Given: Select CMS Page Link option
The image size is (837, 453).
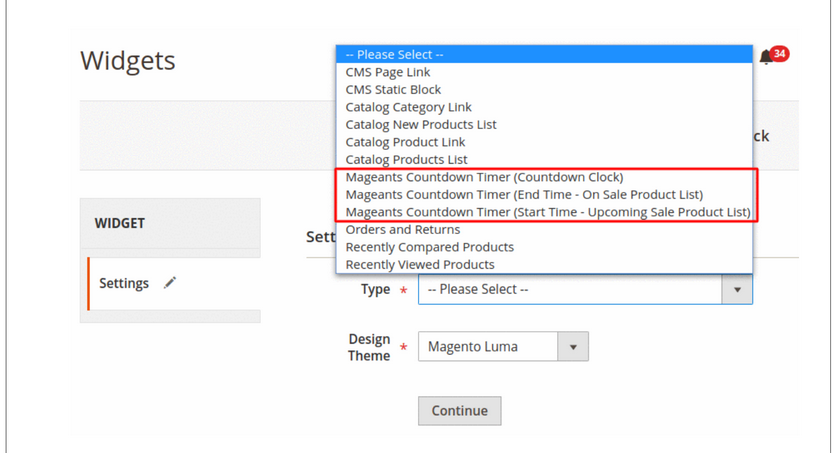Looking at the screenshot, I should pyautogui.click(x=544, y=72).
